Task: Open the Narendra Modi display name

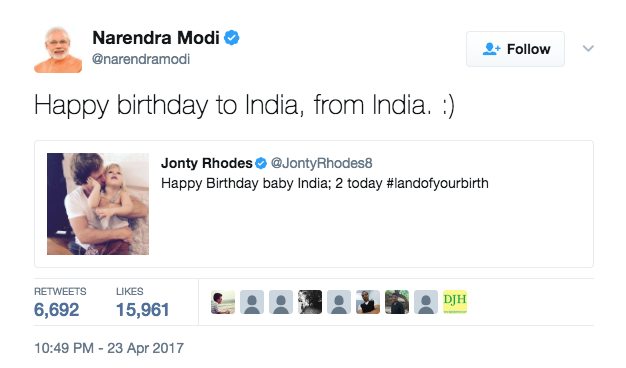Action: [x=156, y=38]
